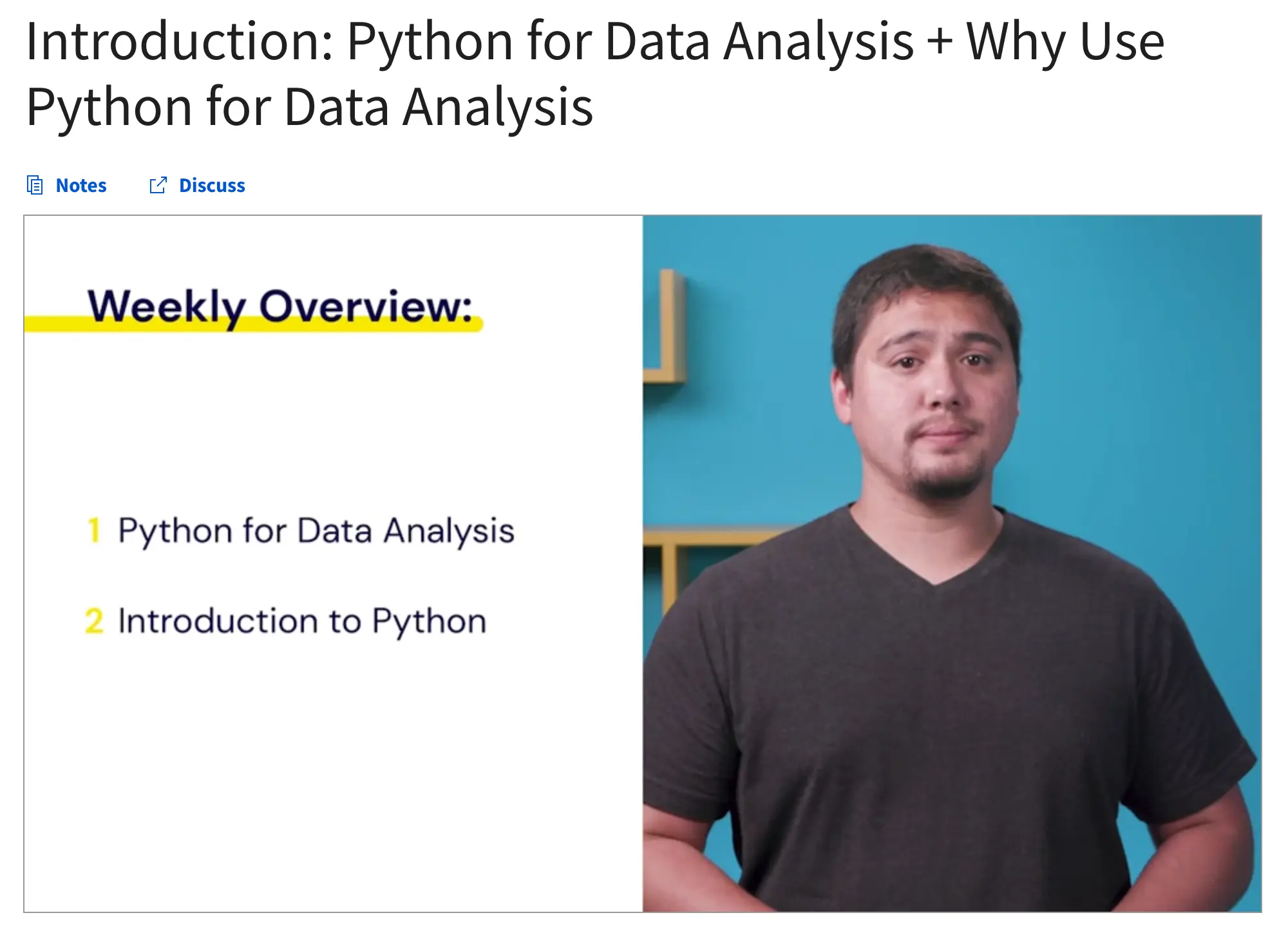
Task: Click slide item 'Introduction to Python'
Action: [x=301, y=622]
